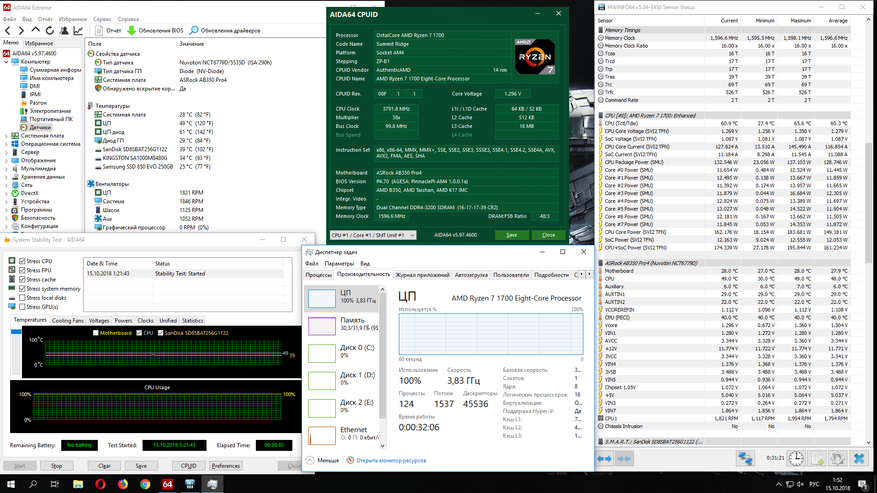
Task: Click the Открыть монитор ресурсов link
Action: 390,461
